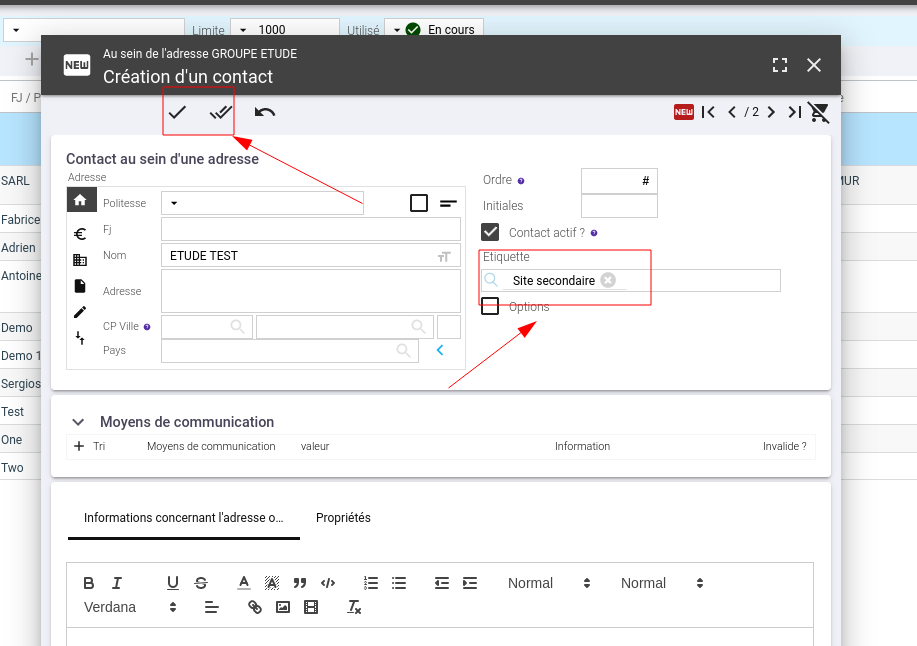This screenshot has height=646, width=917.
Task: Save and close with the double checkmark
Action: [x=220, y=112]
